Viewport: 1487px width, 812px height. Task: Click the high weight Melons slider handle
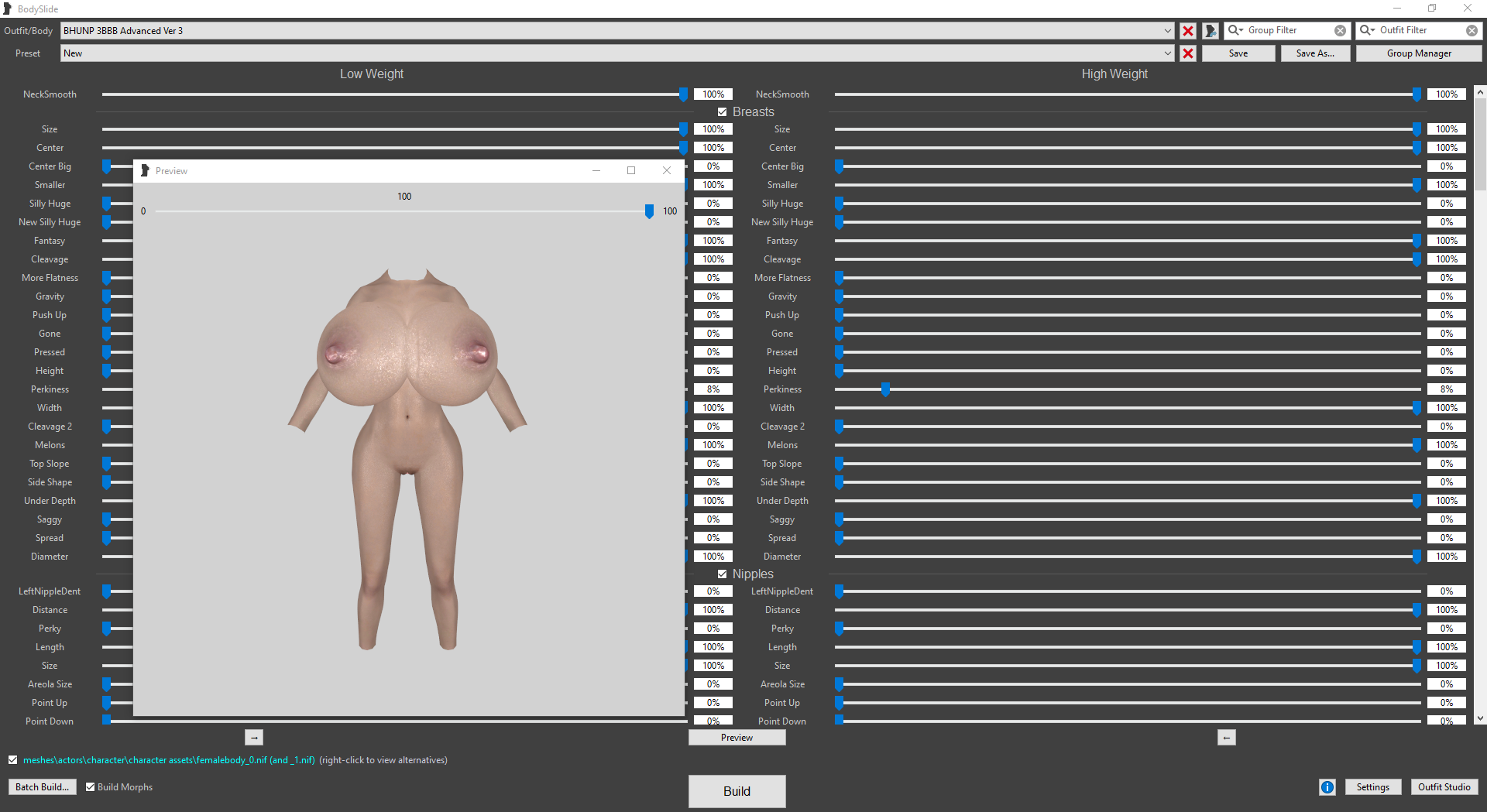(x=1417, y=445)
